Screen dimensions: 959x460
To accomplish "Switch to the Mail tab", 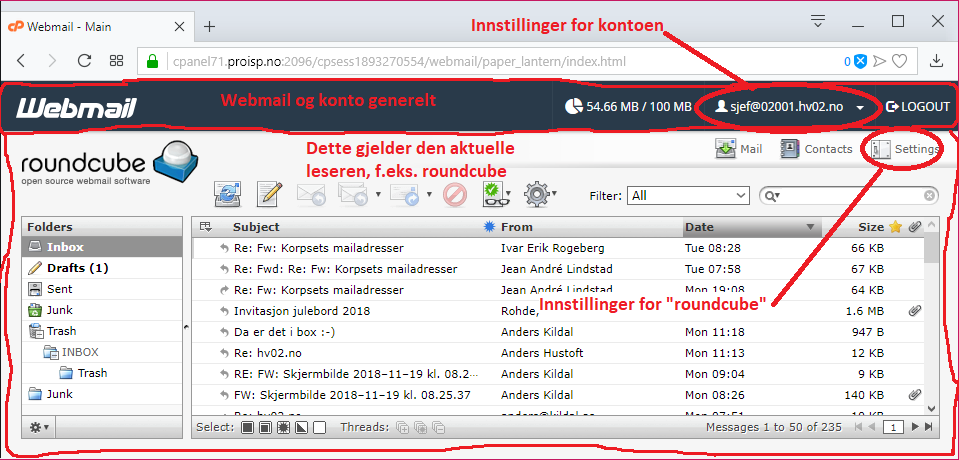I will pos(739,149).
